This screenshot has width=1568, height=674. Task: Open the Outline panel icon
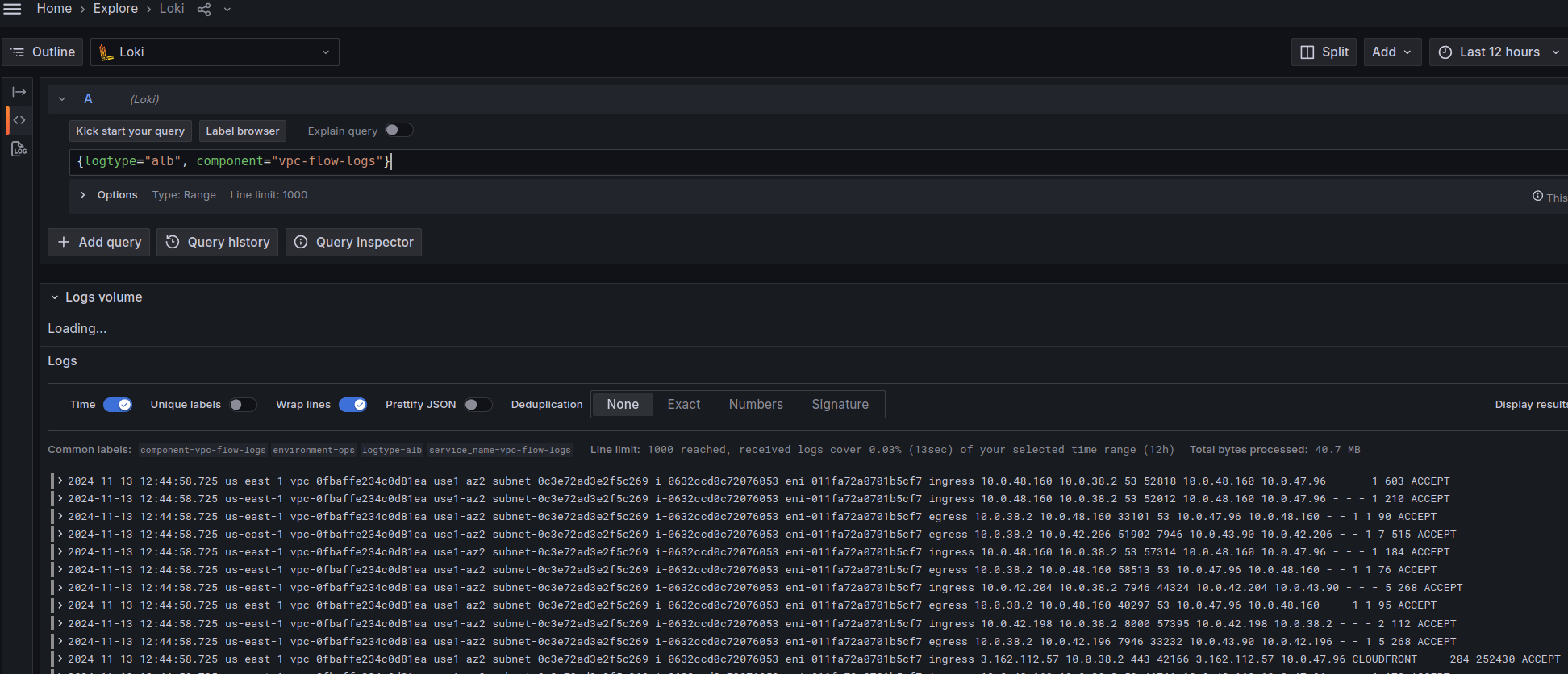[18, 52]
